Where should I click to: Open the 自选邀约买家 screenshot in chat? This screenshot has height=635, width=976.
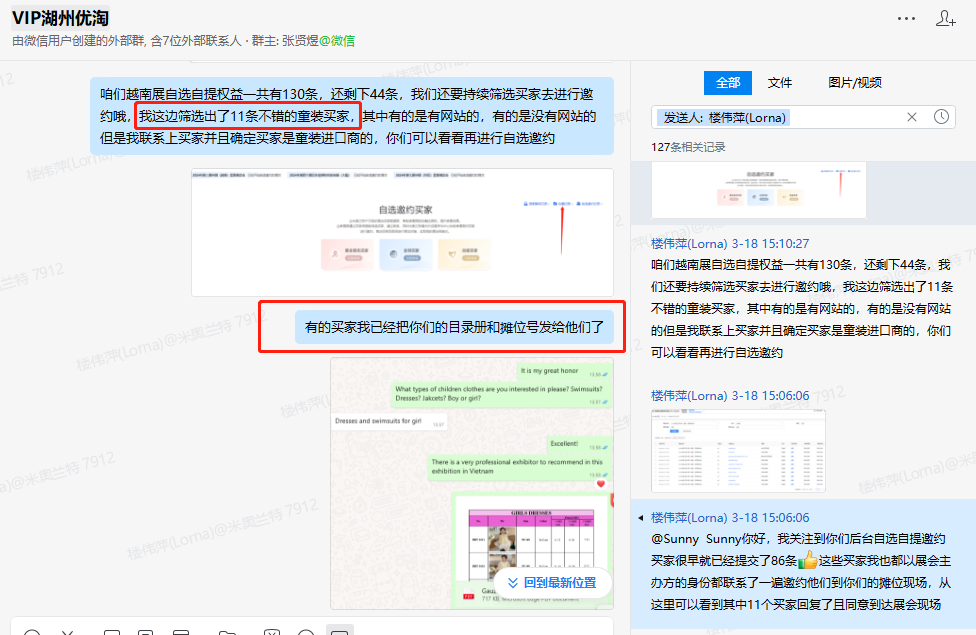(401, 232)
